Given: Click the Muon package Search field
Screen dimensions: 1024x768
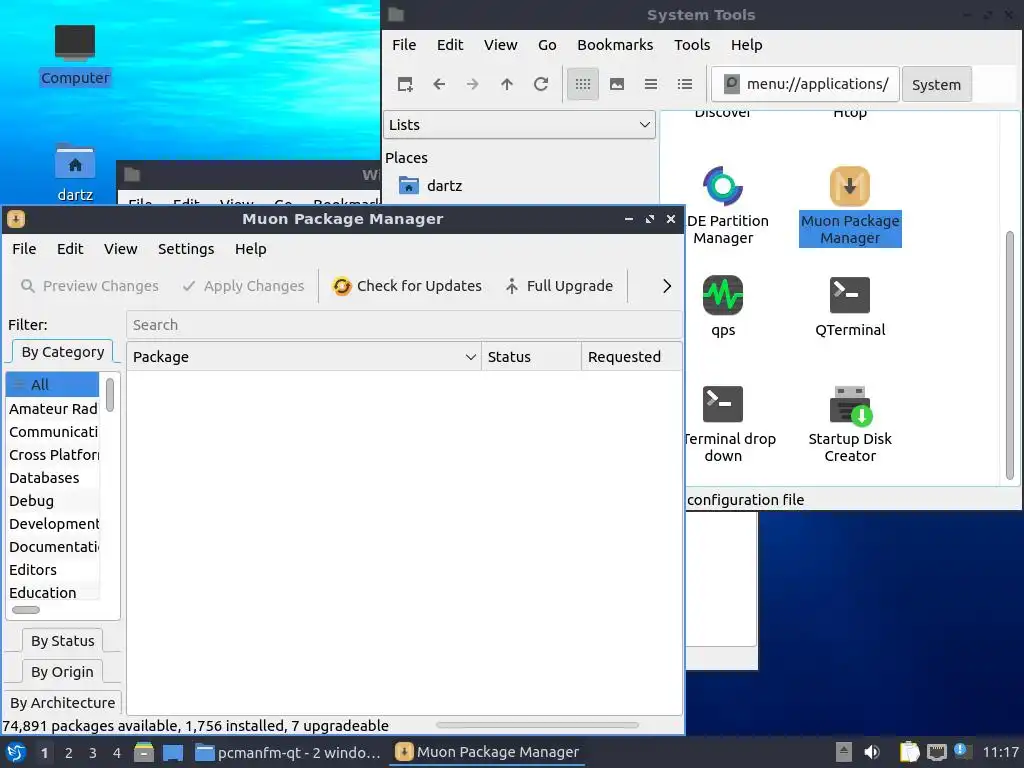Looking at the screenshot, I should pyautogui.click(x=404, y=325).
